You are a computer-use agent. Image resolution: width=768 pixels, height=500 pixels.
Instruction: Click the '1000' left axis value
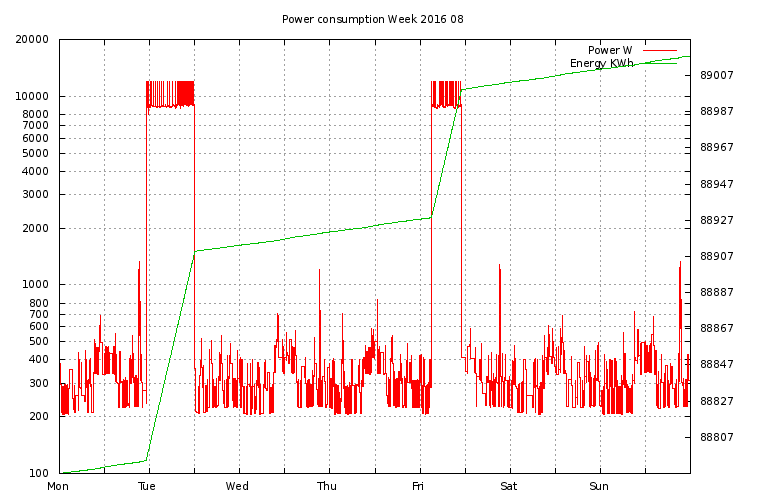(x=35, y=285)
